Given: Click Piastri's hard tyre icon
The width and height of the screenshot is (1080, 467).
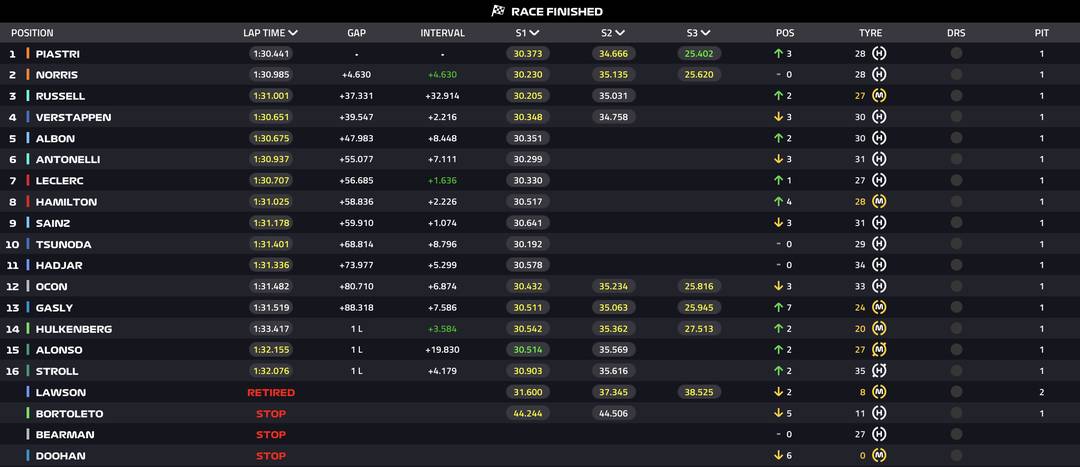Looking at the screenshot, I should [879, 53].
